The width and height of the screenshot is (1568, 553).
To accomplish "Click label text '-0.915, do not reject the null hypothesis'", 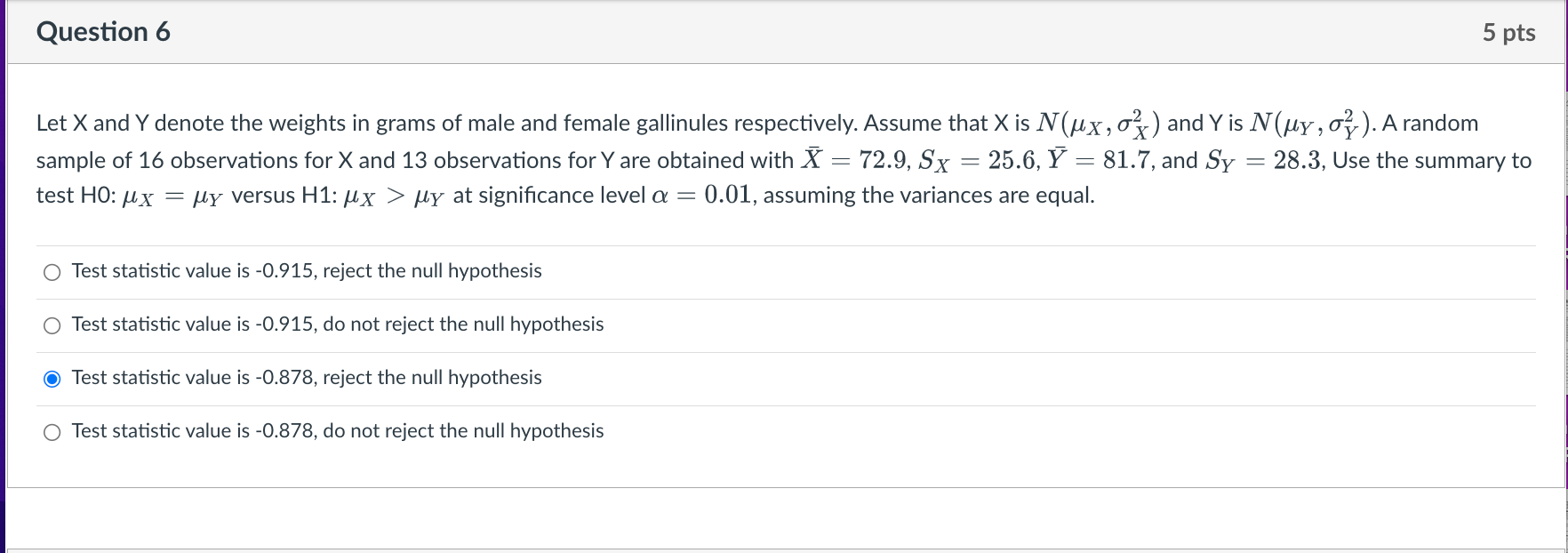I will (x=338, y=325).
